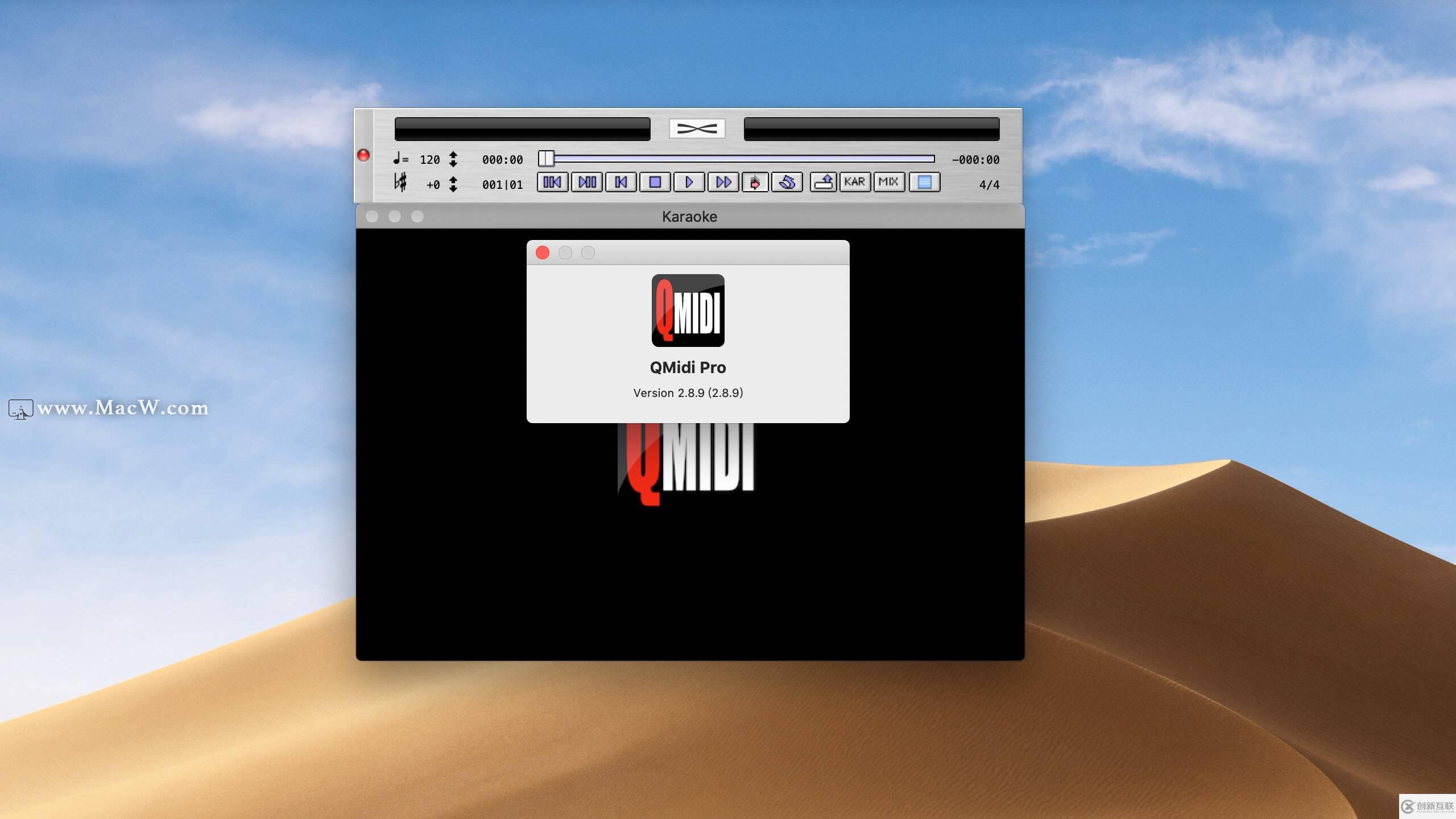
Task: Close the QMidi Pro about window
Action: click(x=543, y=253)
